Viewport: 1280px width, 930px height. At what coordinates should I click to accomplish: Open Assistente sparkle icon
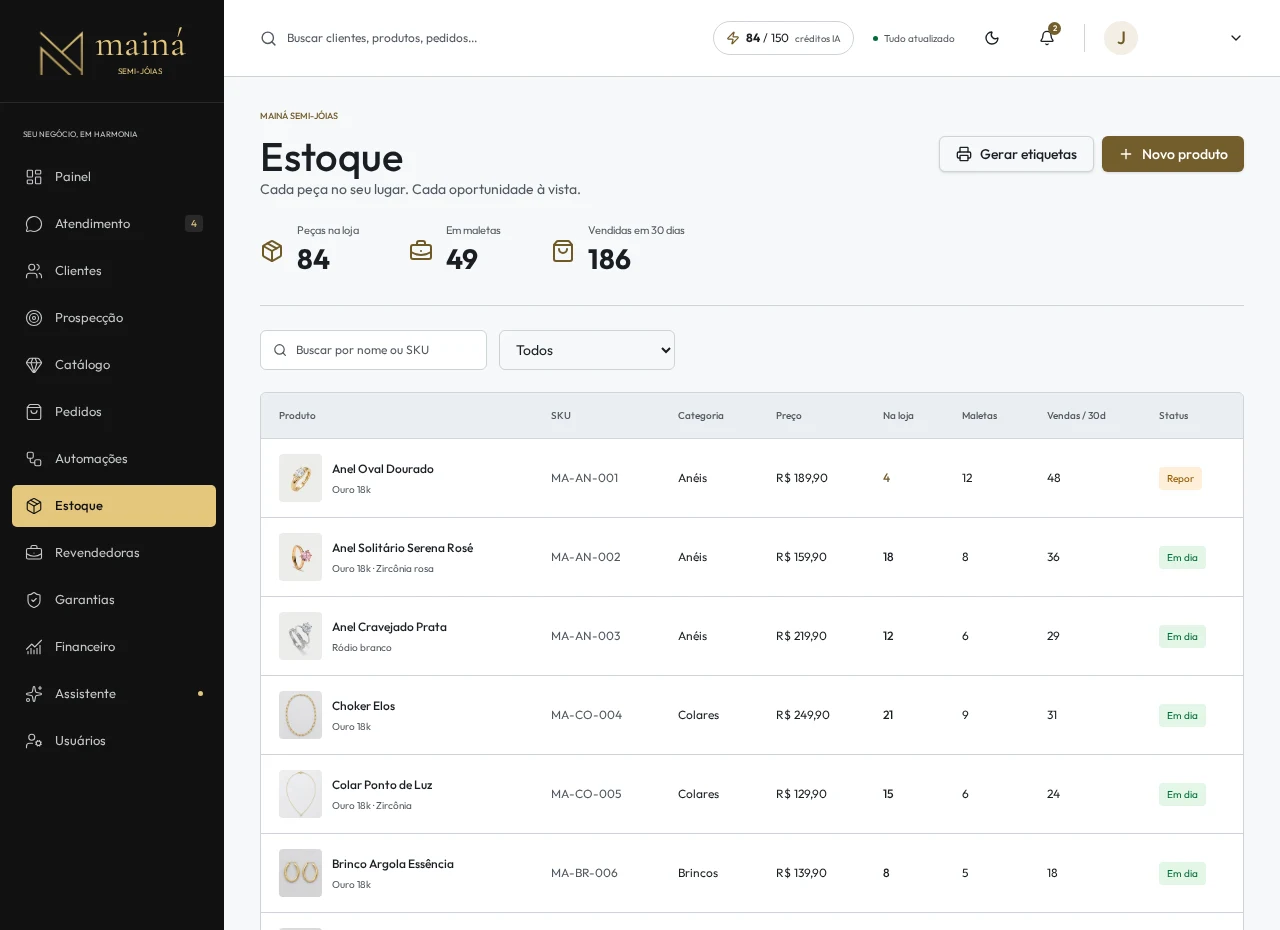click(x=34, y=694)
